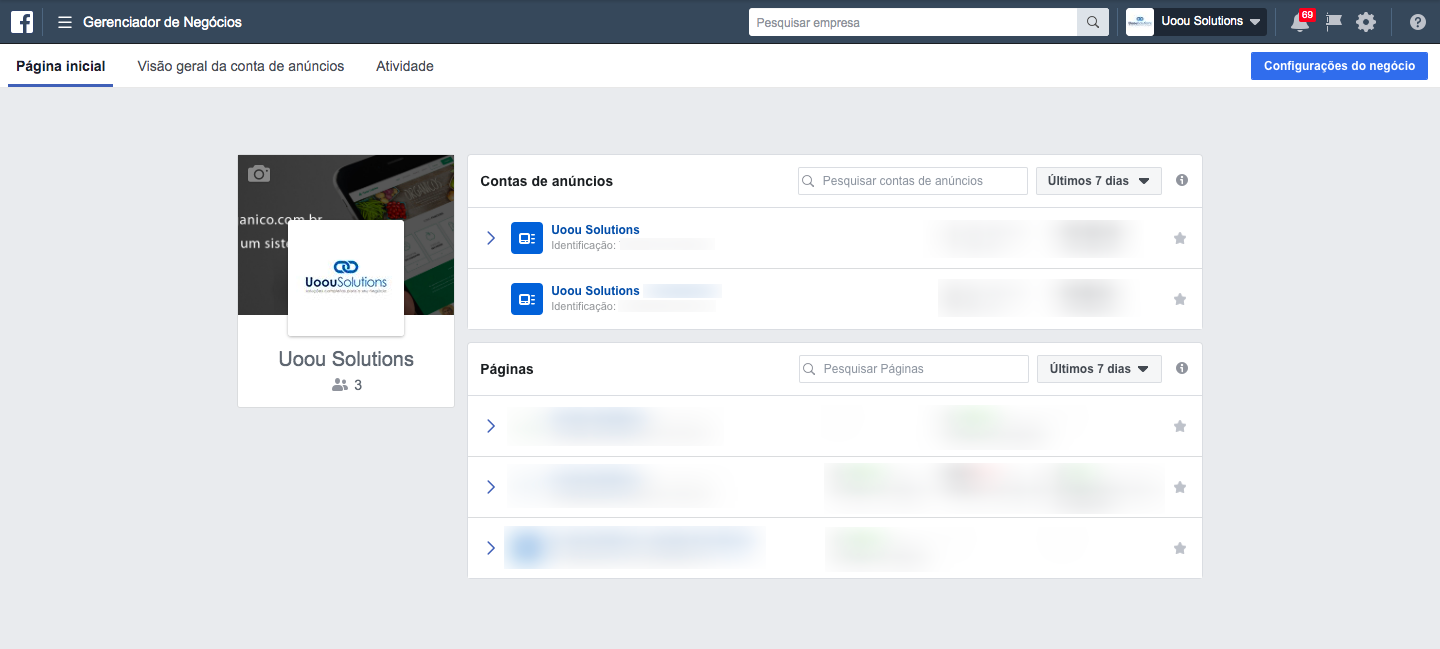Click the Gerenciador de Negócios title
This screenshot has width=1440, height=649.
pos(162,22)
